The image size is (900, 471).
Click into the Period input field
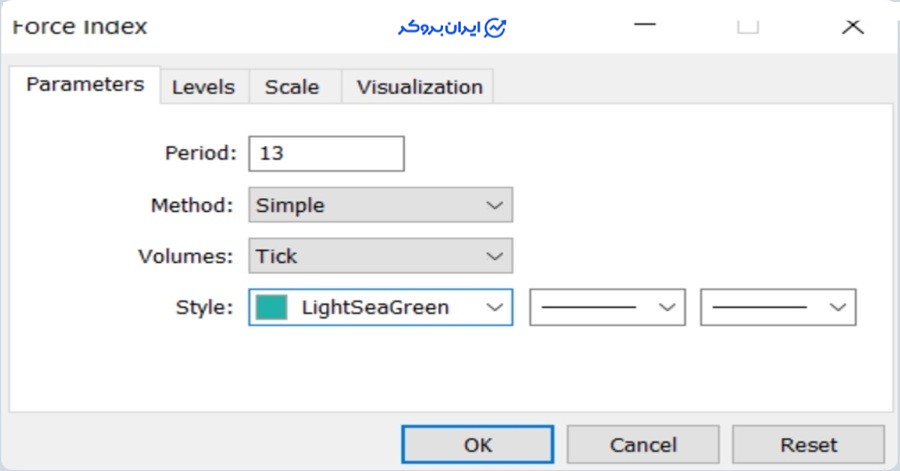tap(326, 154)
